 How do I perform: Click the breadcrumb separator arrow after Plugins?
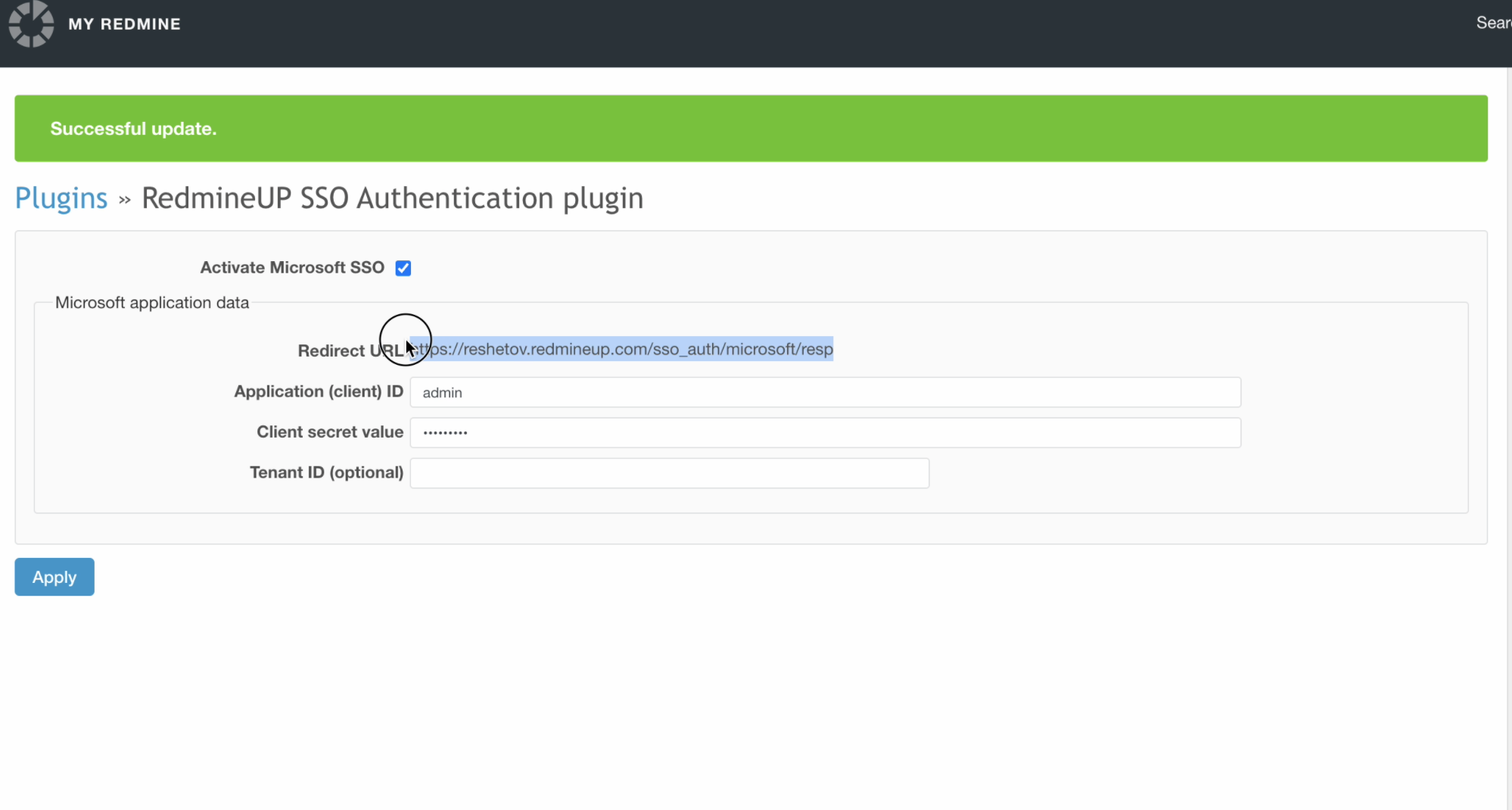point(125,200)
